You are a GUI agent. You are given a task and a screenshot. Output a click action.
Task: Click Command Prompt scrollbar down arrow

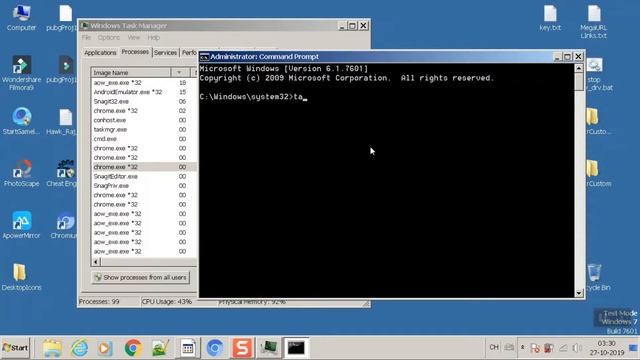579,293
